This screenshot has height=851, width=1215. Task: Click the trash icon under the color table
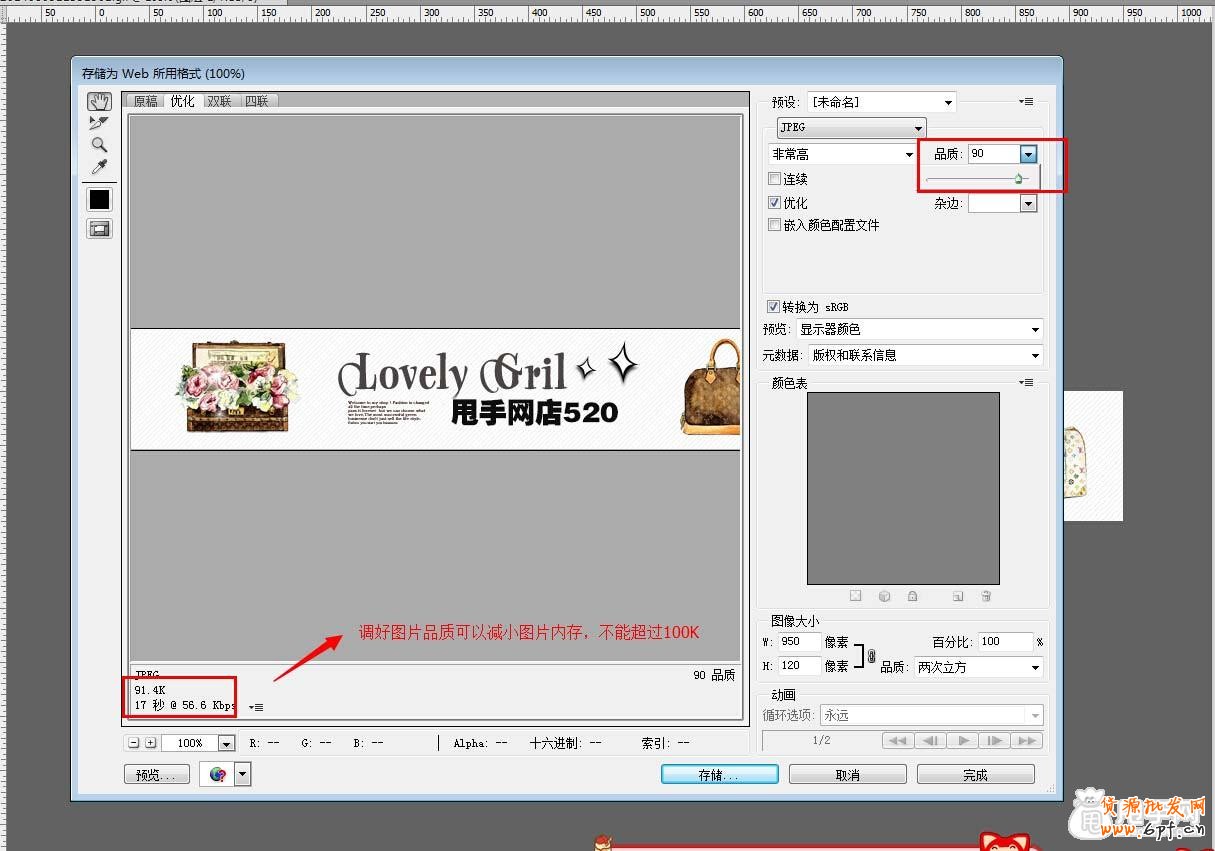[x=986, y=596]
